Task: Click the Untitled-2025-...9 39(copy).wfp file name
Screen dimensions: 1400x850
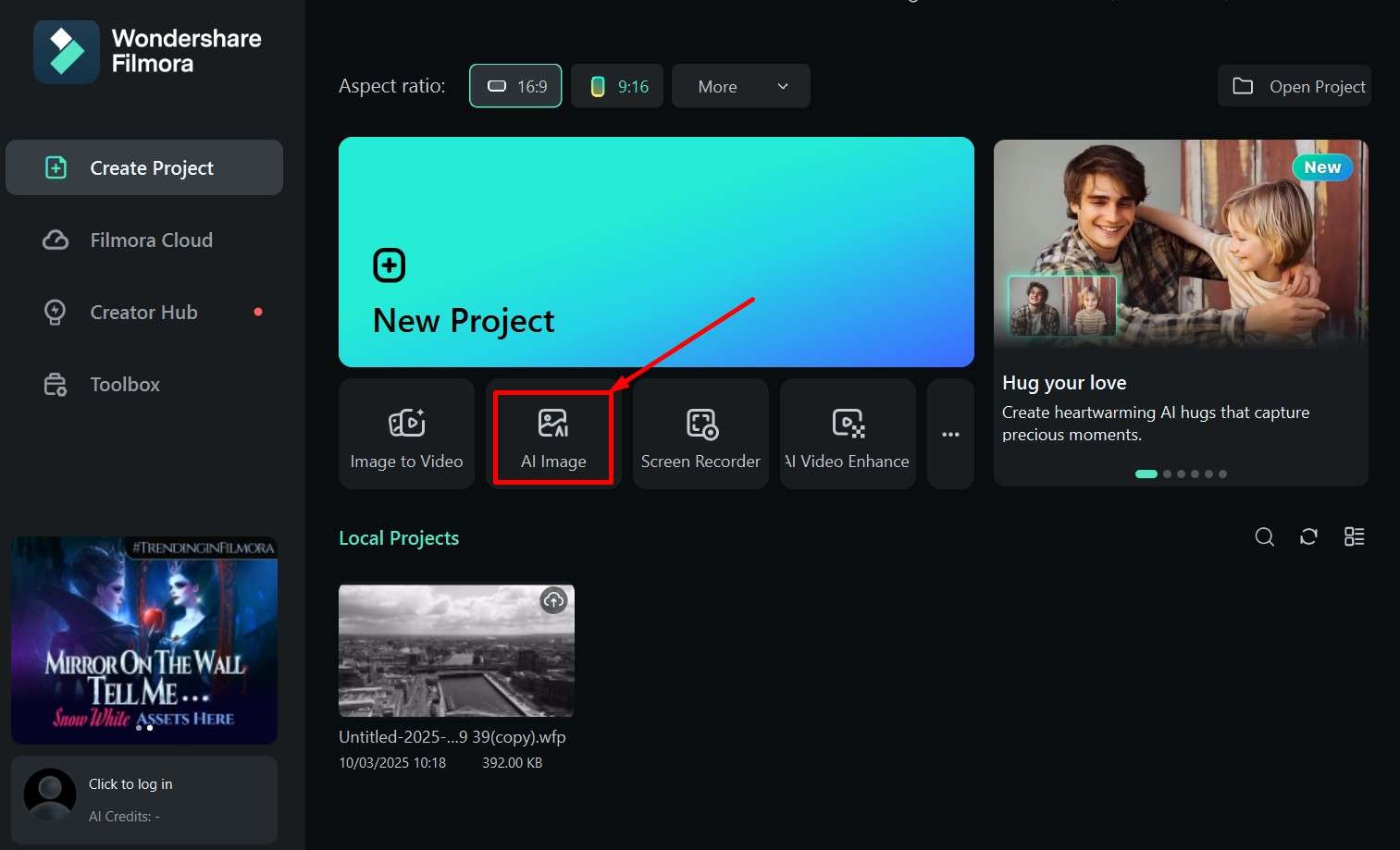Action: pos(452,737)
